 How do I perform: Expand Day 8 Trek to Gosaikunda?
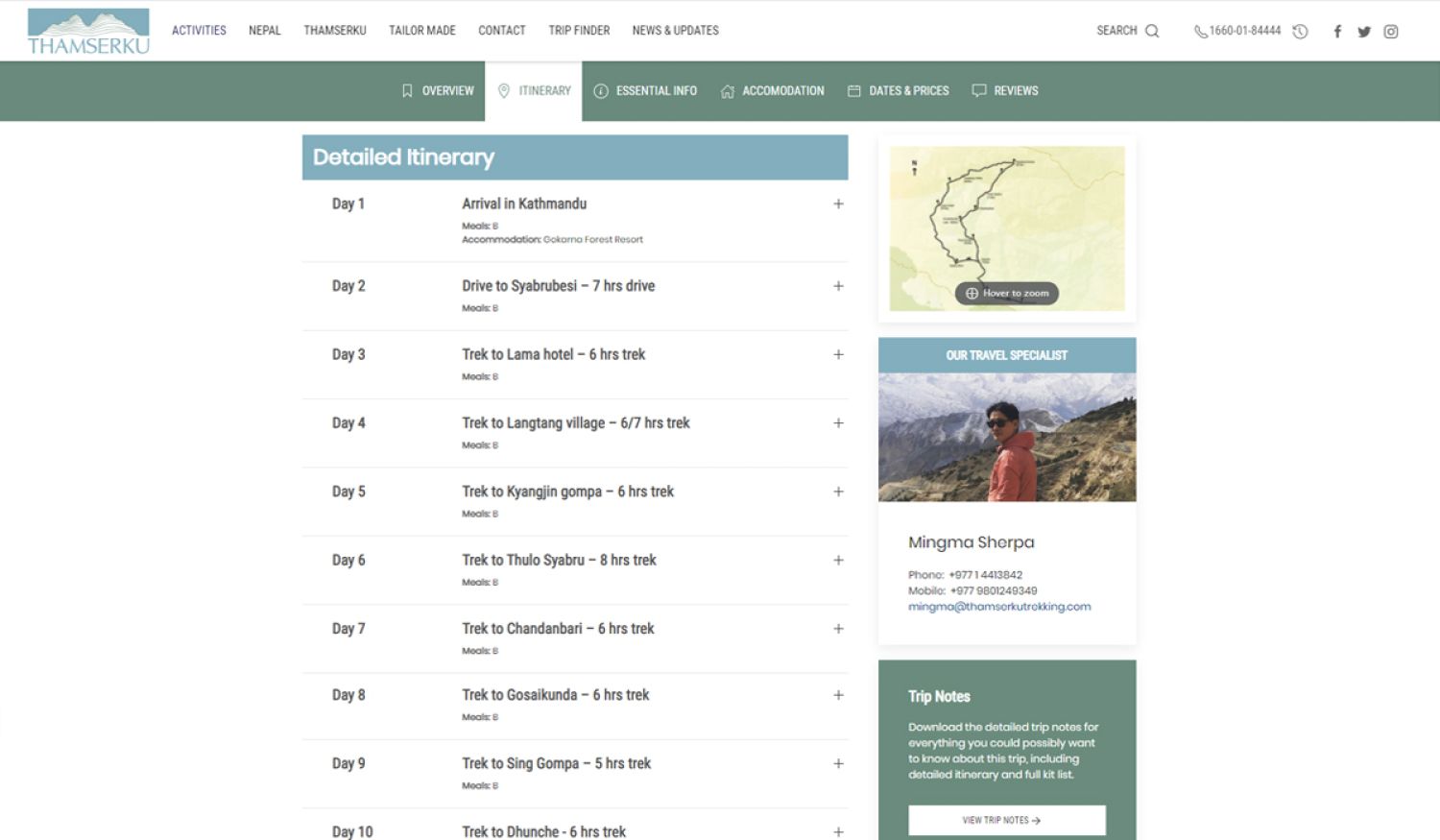click(x=838, y=695)
